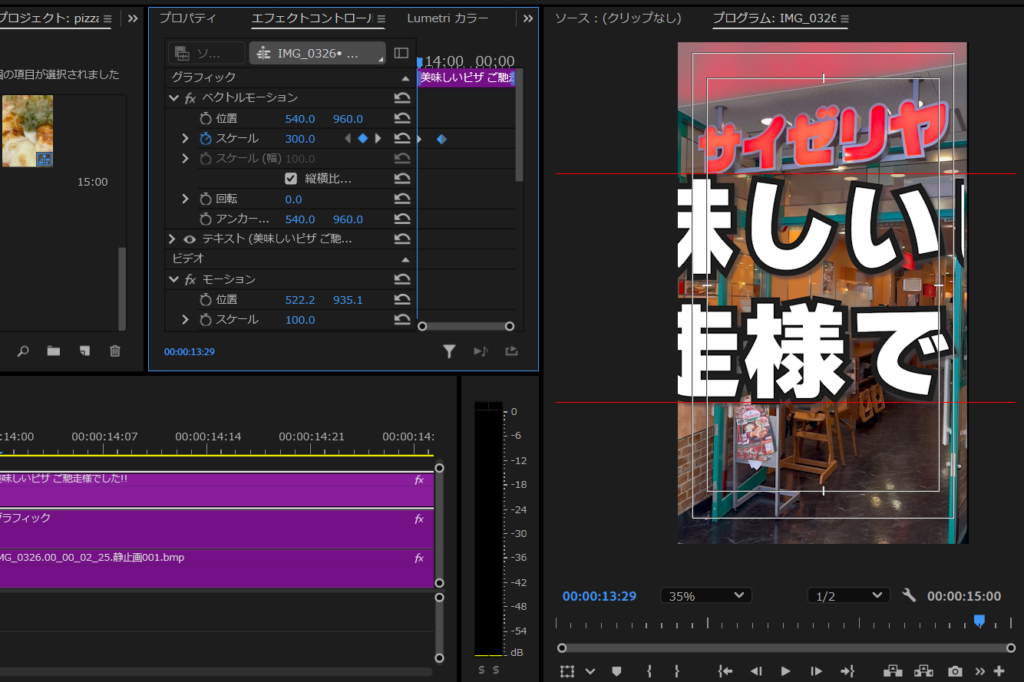Reset the ベクトルモーション effect
The width and height of the screenshot is (1024, 682).
click(x=402, y=98)
